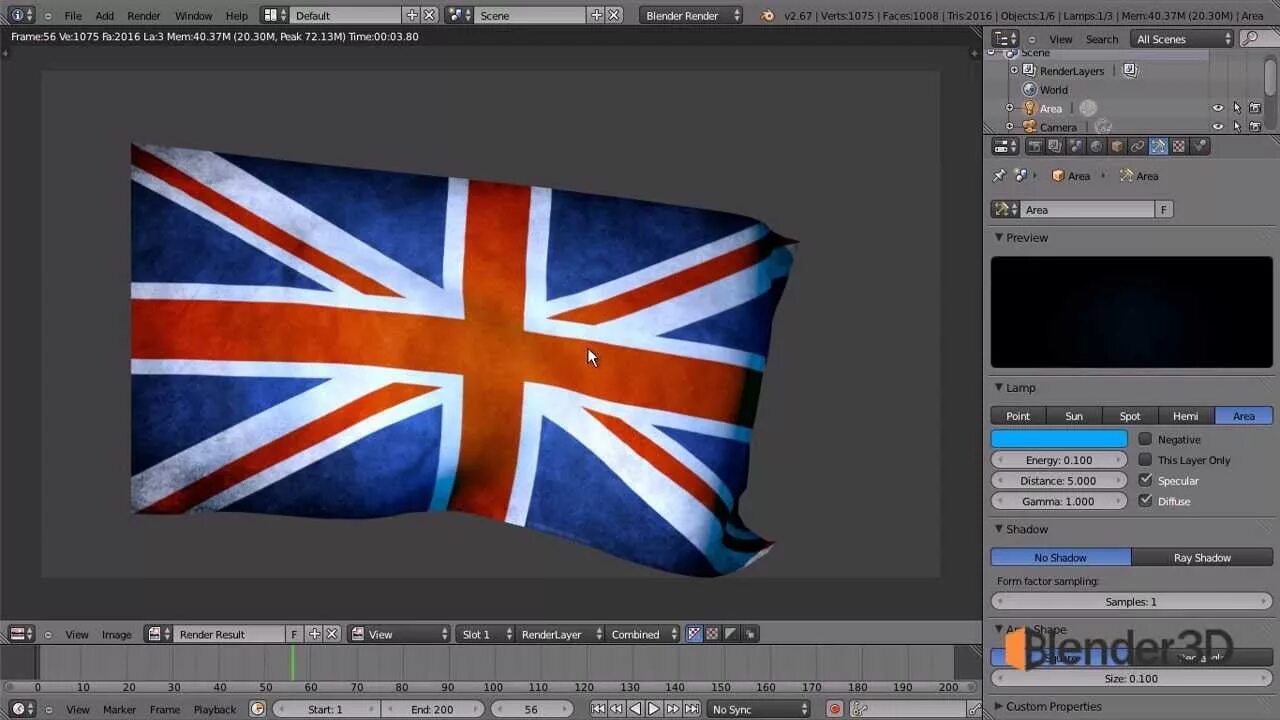Open Object properties tab (cube icon)

(x=1117, y=146)
